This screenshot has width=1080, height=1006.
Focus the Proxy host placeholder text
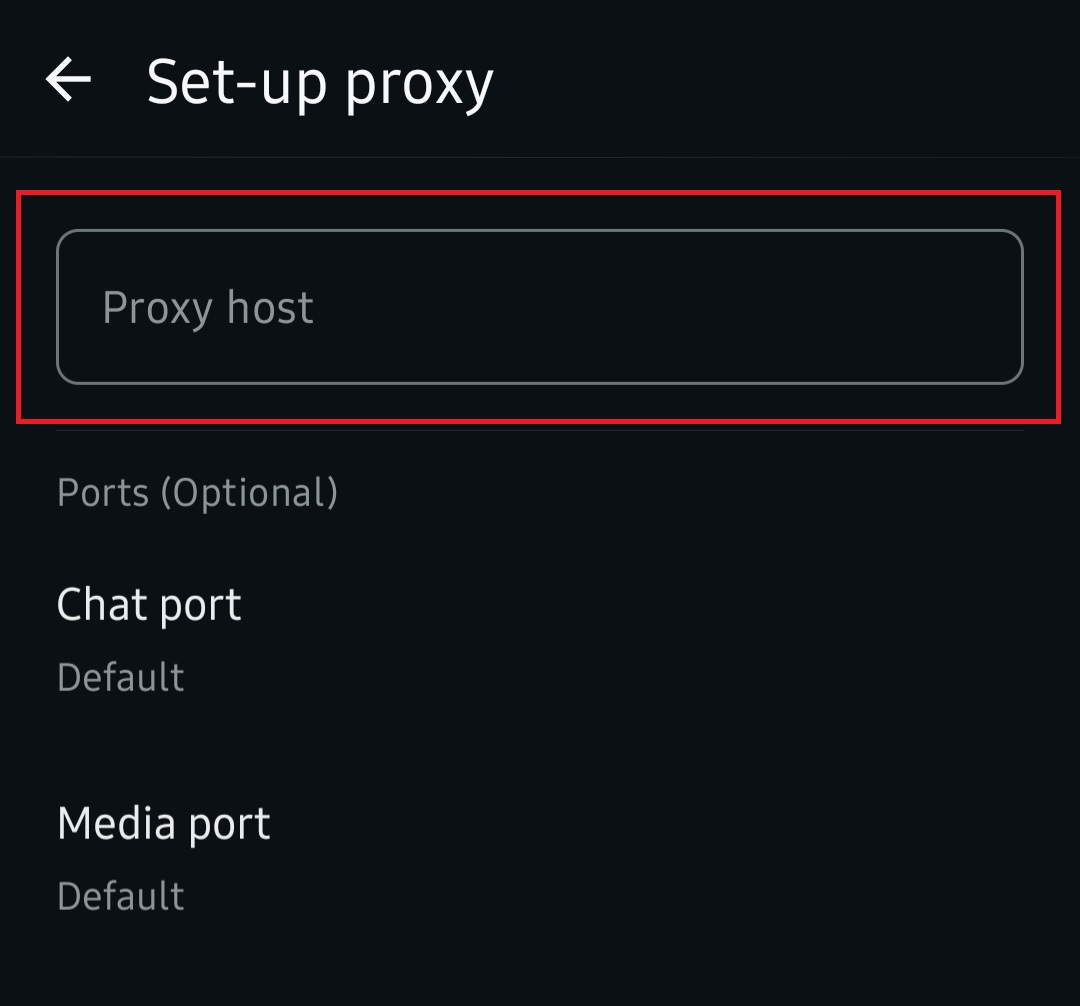pos(208,307)
